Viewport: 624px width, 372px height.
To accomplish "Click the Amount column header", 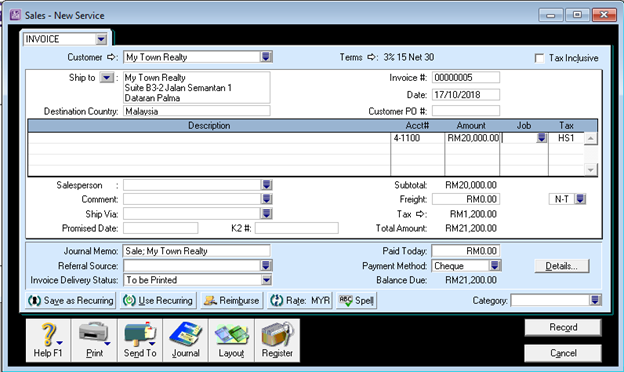I will [x=472, y=126].
